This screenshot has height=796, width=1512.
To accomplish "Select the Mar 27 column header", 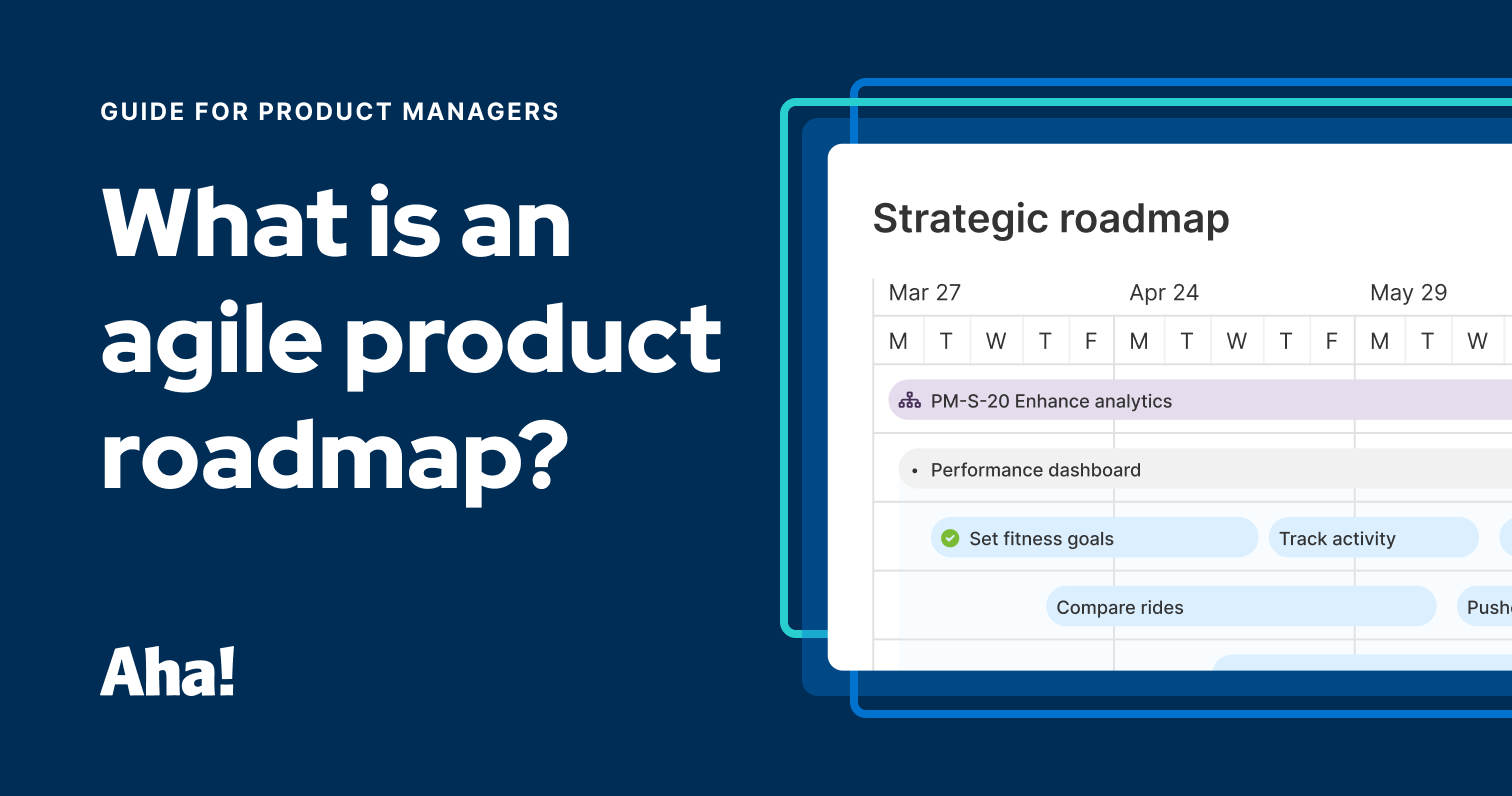I will 924,292.
